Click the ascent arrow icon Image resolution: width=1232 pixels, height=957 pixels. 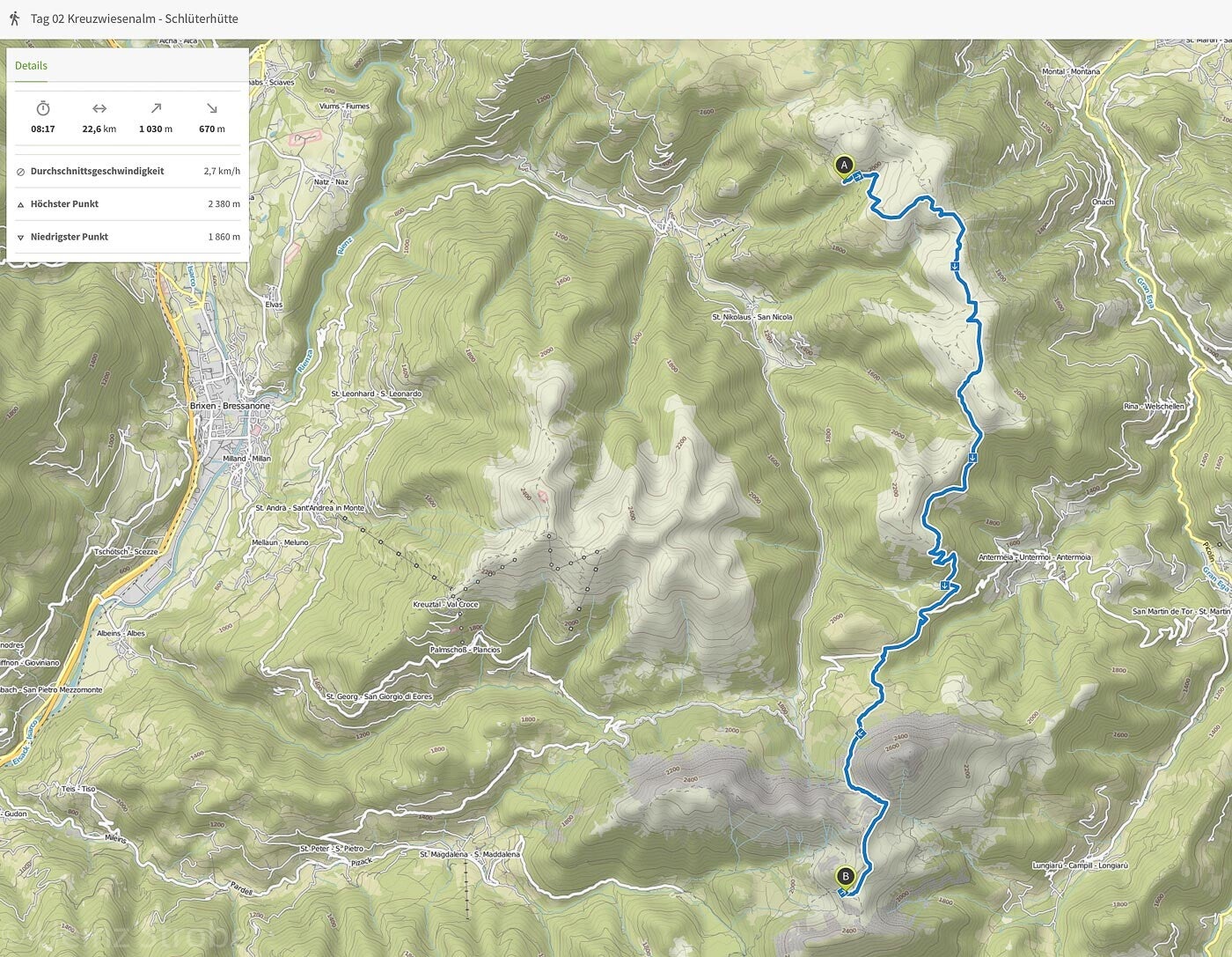click(x=156, y=108)
